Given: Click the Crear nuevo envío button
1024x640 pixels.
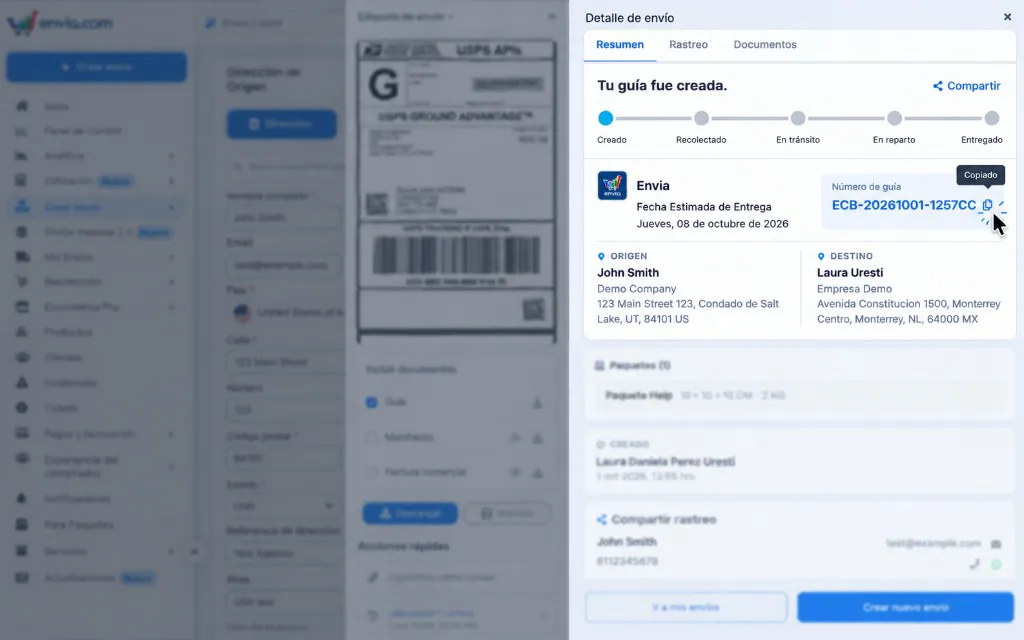Looking at the screenshot, I should (x=905, y=607).
